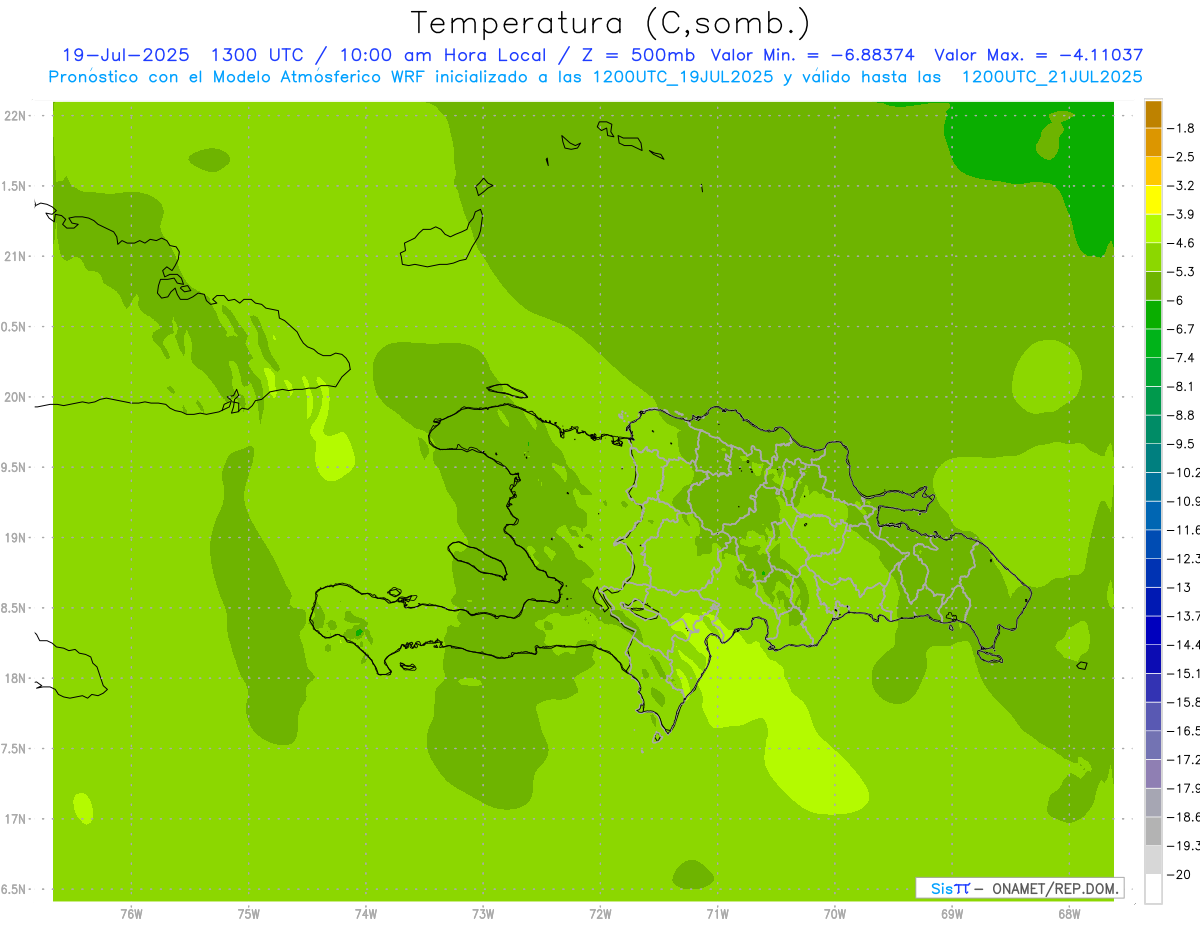Select the '-20' color bar value

click(1180, 874)
